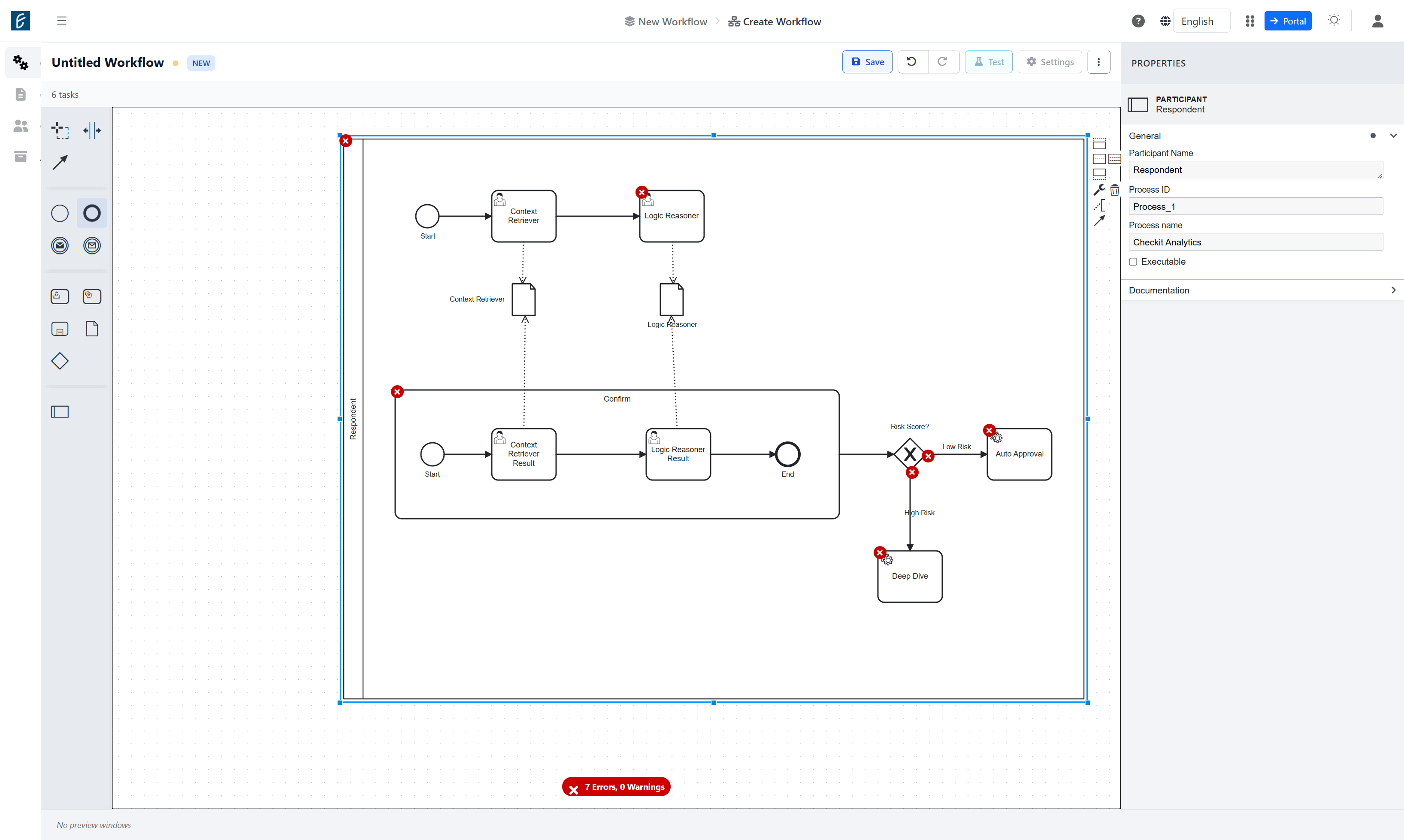Enable the Executable checkbox

[1133, 262]
